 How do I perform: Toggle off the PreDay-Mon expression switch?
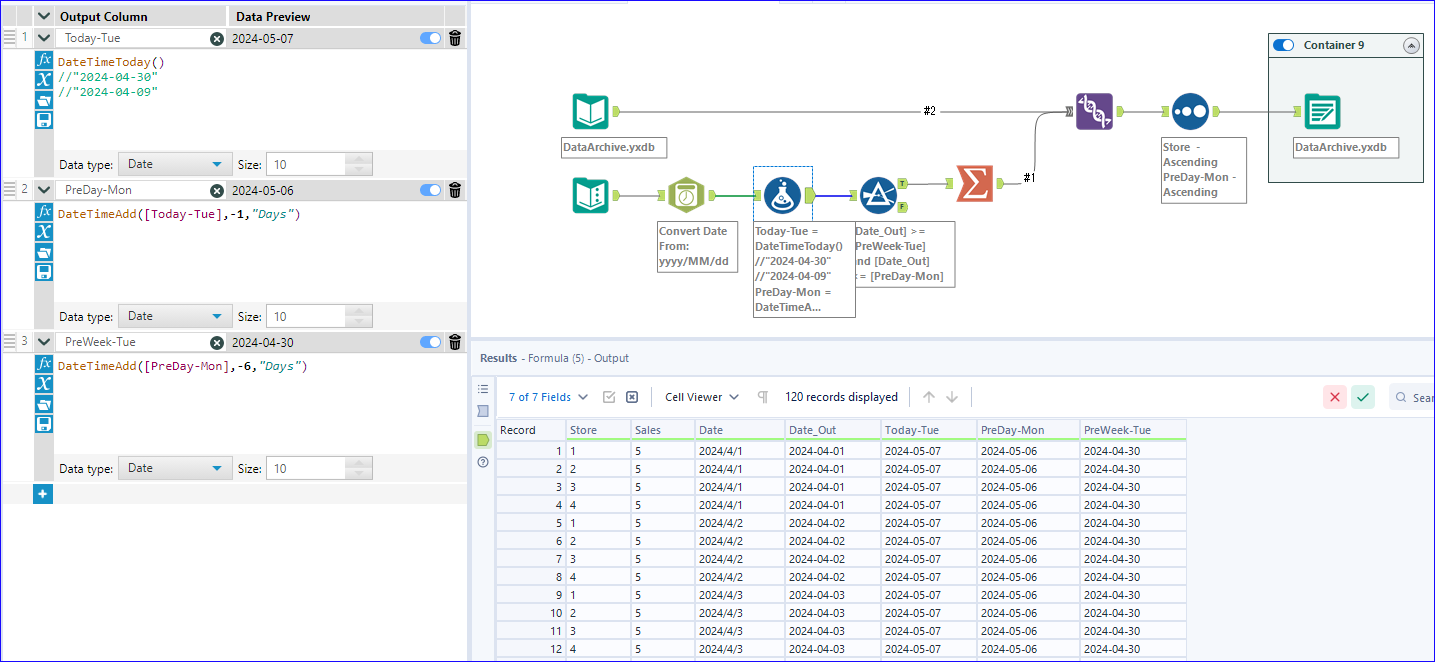point(430,190)
